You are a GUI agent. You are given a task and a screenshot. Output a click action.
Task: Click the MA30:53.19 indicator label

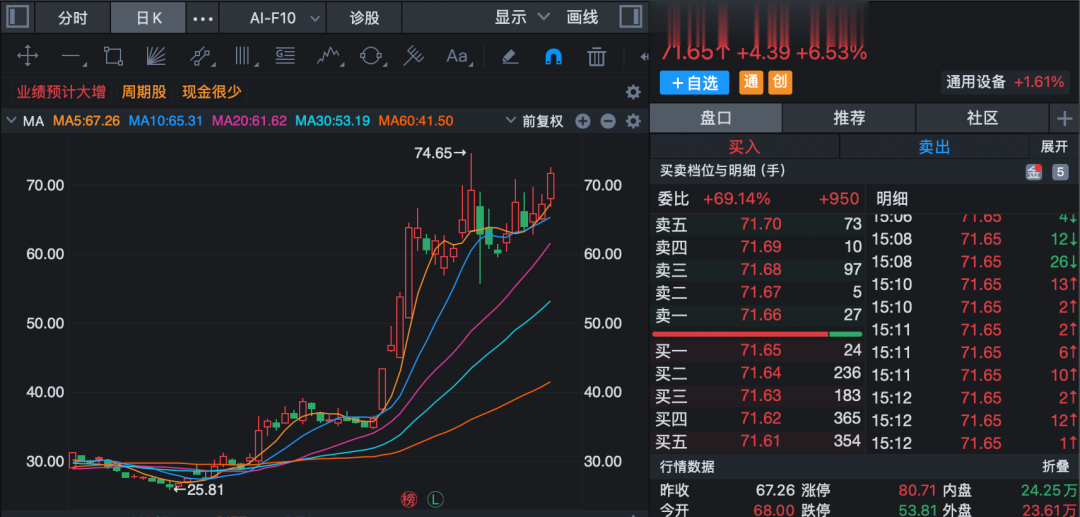[x=333, y=122]
